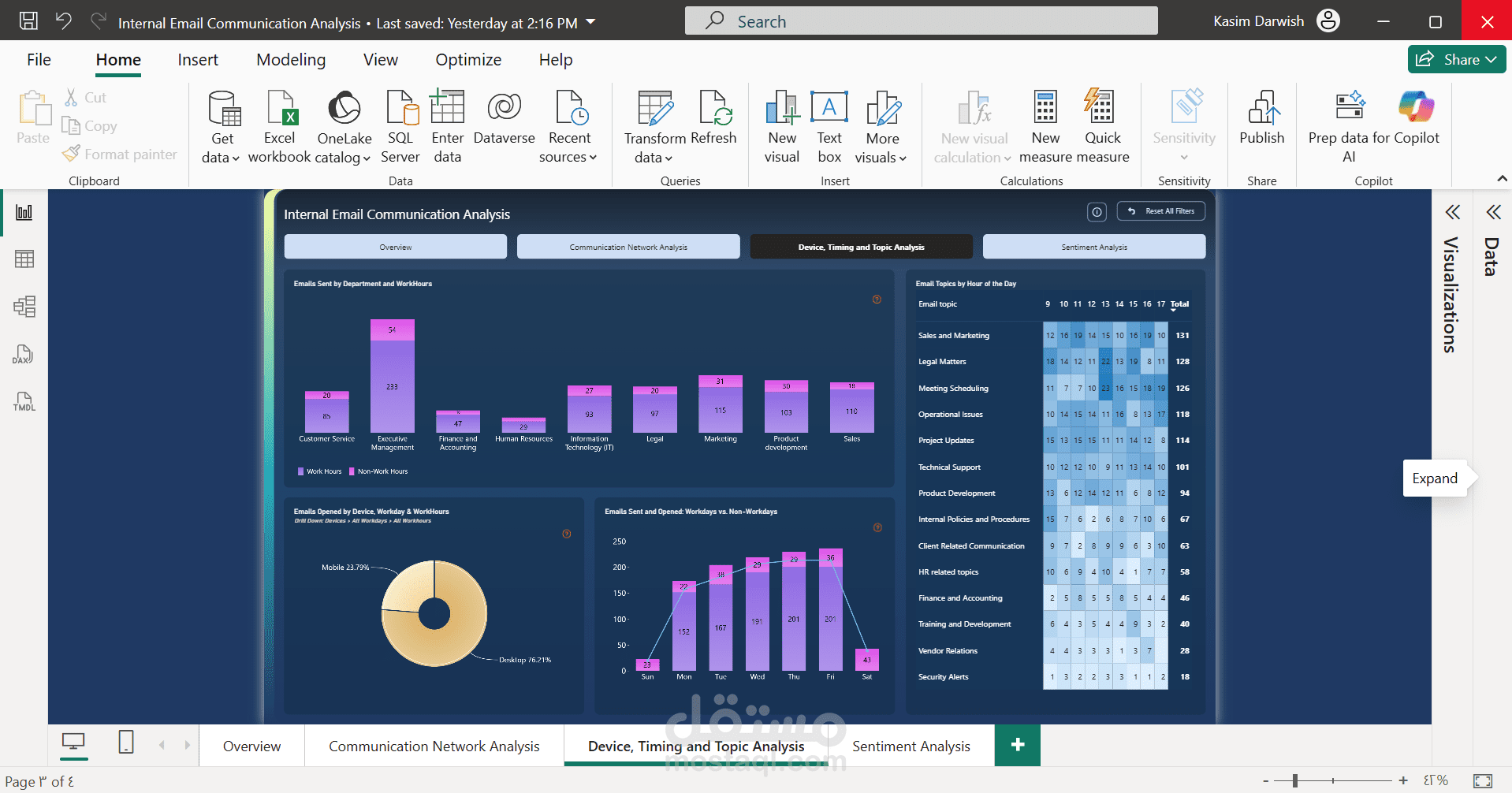Viewport: 1512px width, 793px height.
Task: Publish the report
Action: (x=1261, y=118)
